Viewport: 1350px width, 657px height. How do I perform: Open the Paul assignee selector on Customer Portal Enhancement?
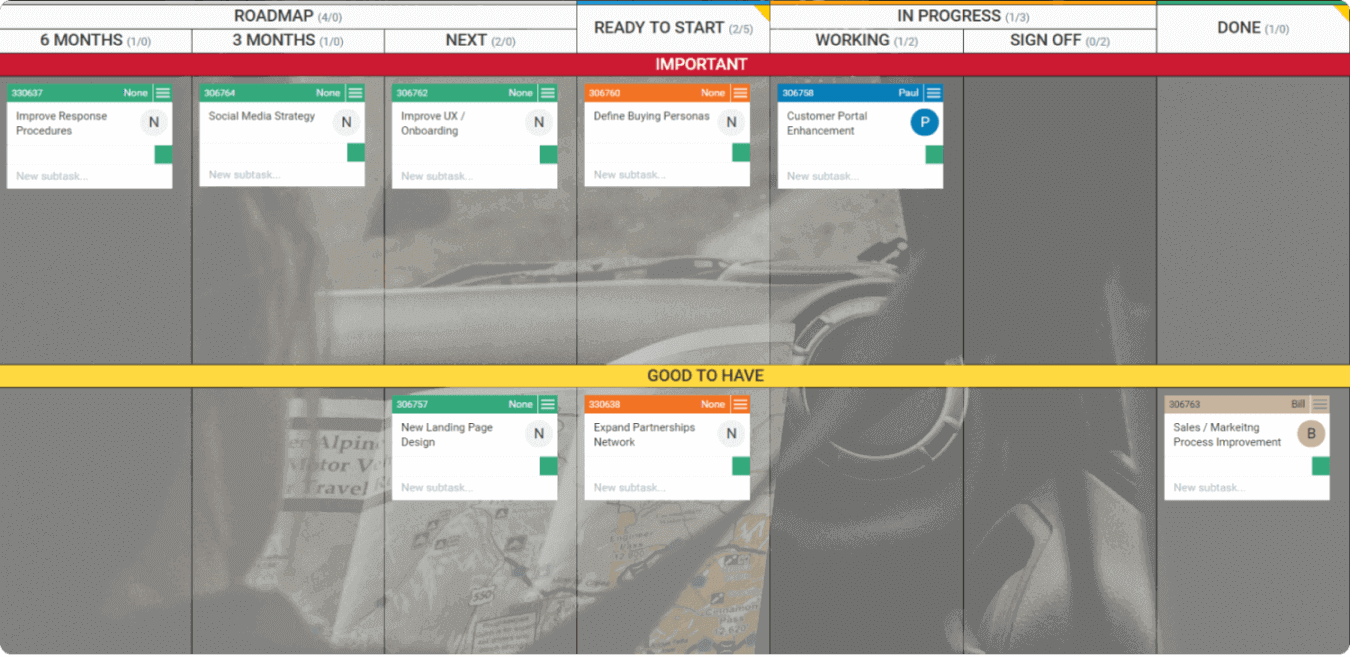[x=908, y=92]
